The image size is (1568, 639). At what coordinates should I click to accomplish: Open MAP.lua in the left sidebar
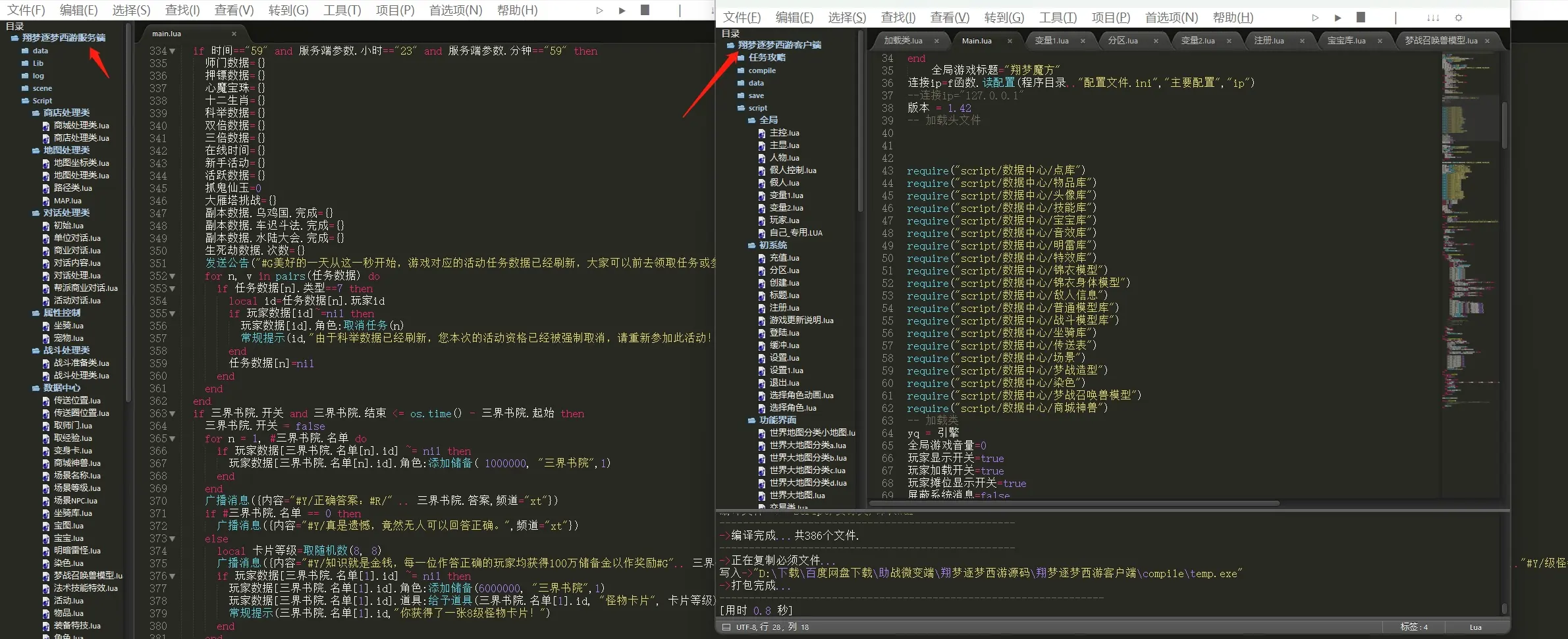pyautogui.click(x=68, y=201)
